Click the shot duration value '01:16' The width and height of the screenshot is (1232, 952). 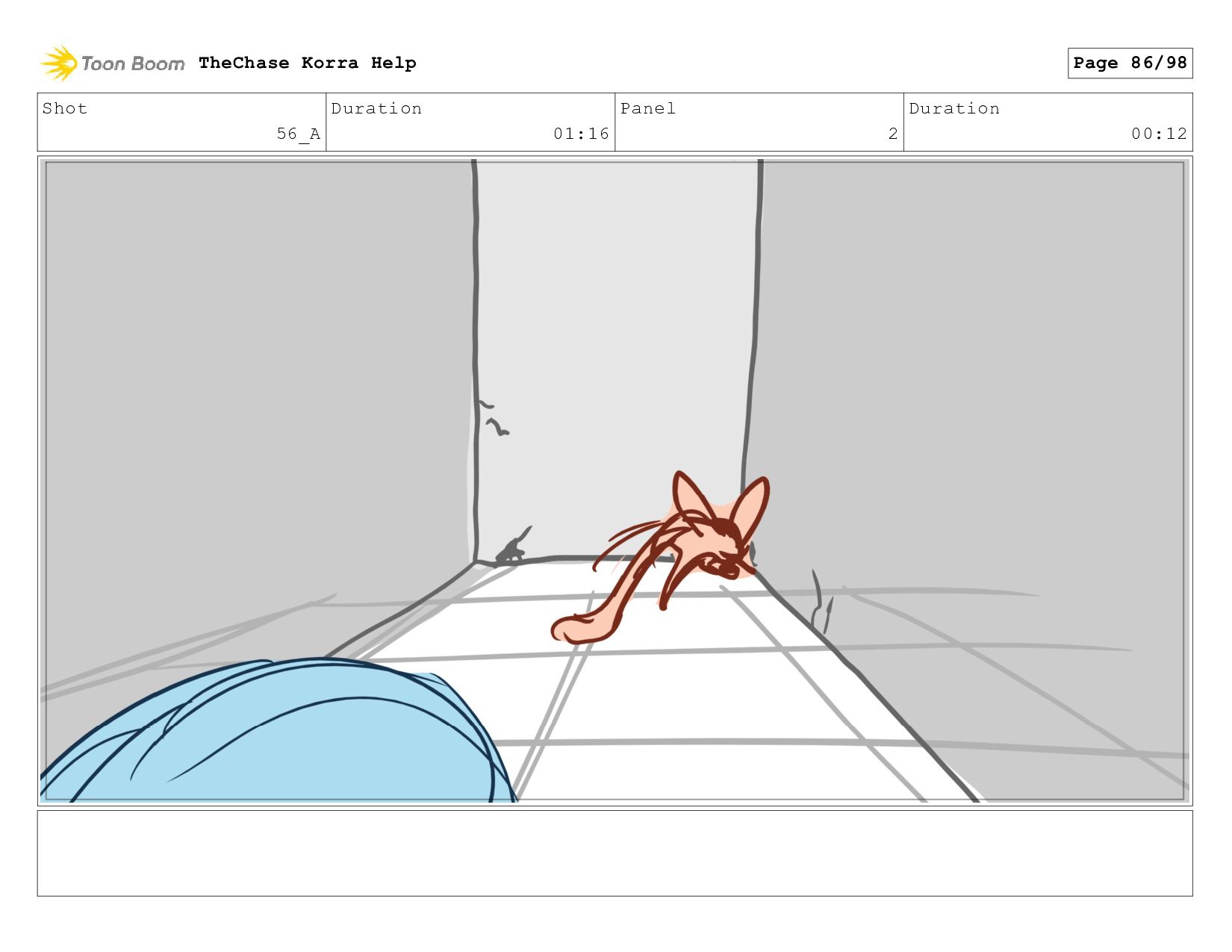pos(581,134)
